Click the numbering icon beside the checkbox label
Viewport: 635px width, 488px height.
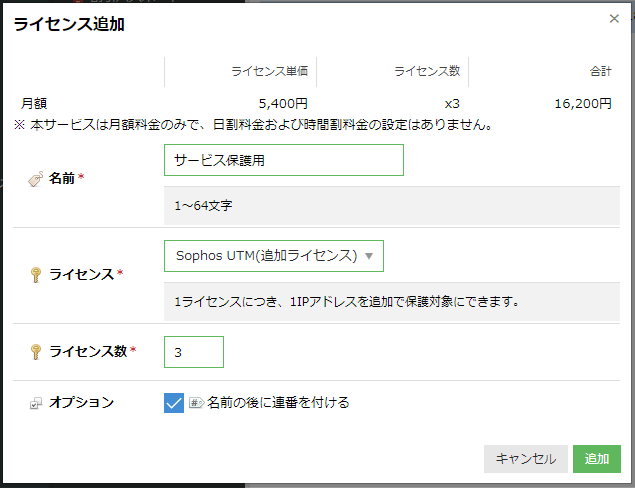coord(197,403)
